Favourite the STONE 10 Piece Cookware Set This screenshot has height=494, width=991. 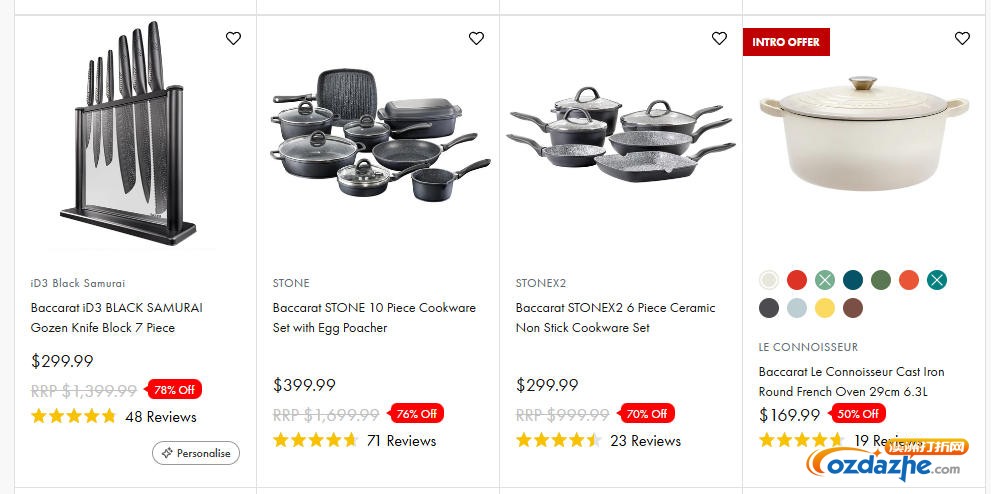pyautogui.click(x=476, y=39)
